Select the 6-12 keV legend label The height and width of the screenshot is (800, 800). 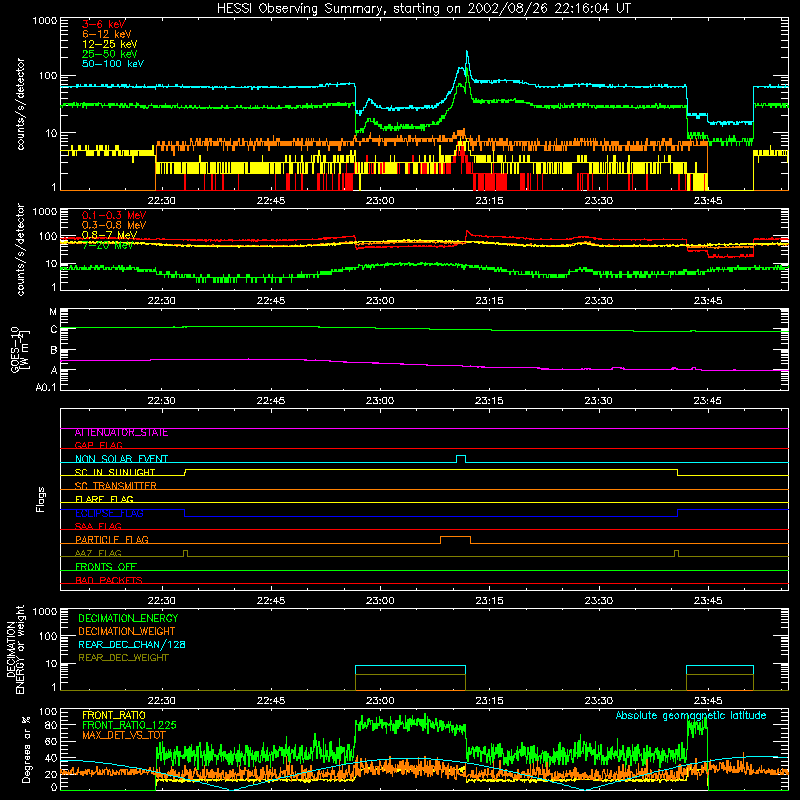107,34
